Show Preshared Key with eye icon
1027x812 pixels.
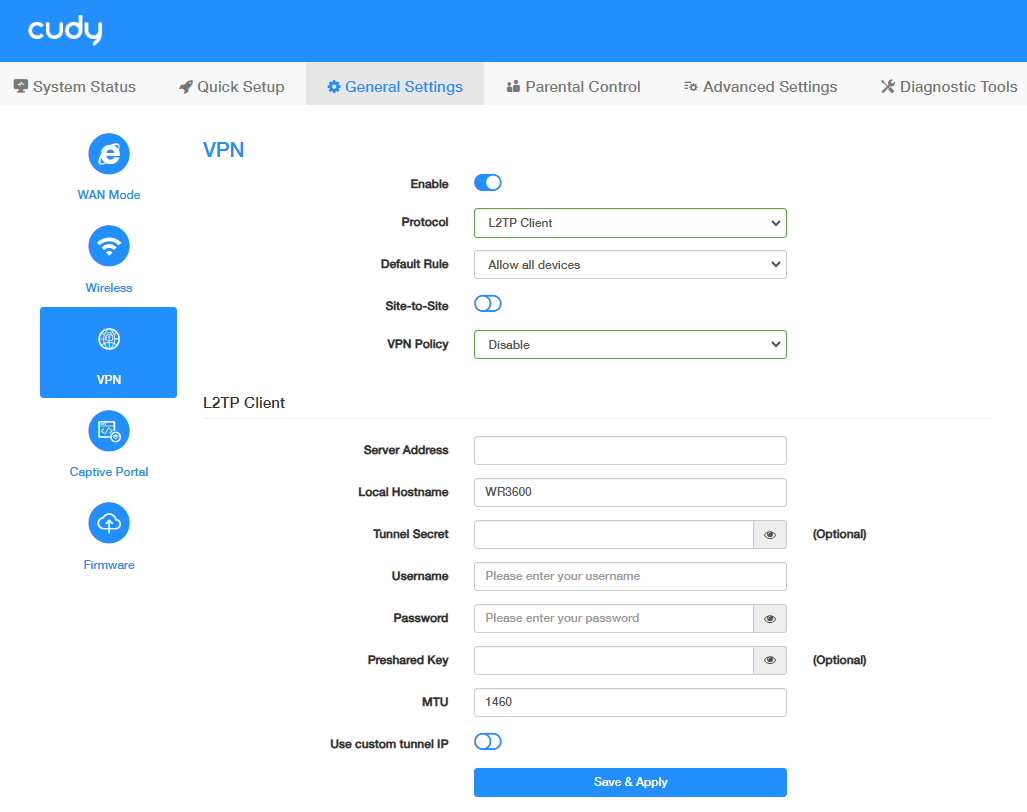coord(770,661)
